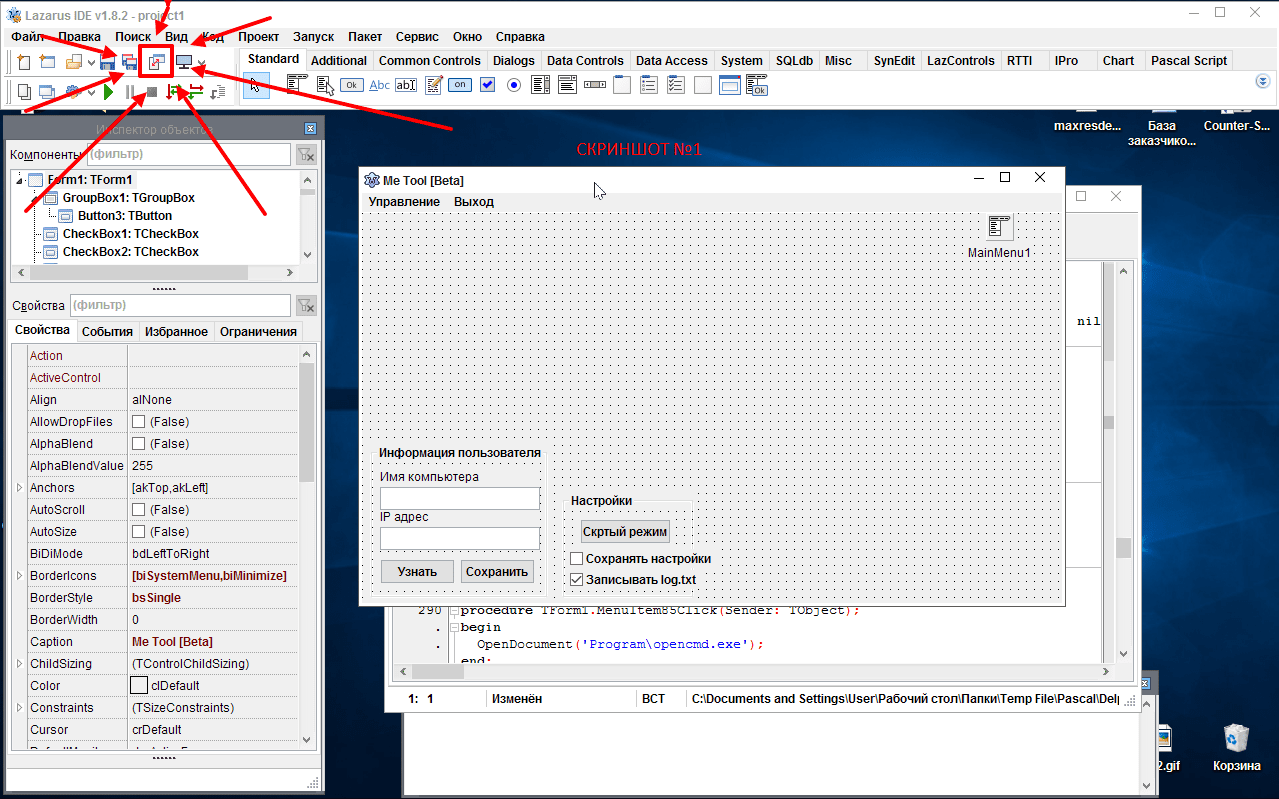Screen dimensions: 1279x799
Task: Click the monitor-shaped desktop icon
Action: [184, 62]
